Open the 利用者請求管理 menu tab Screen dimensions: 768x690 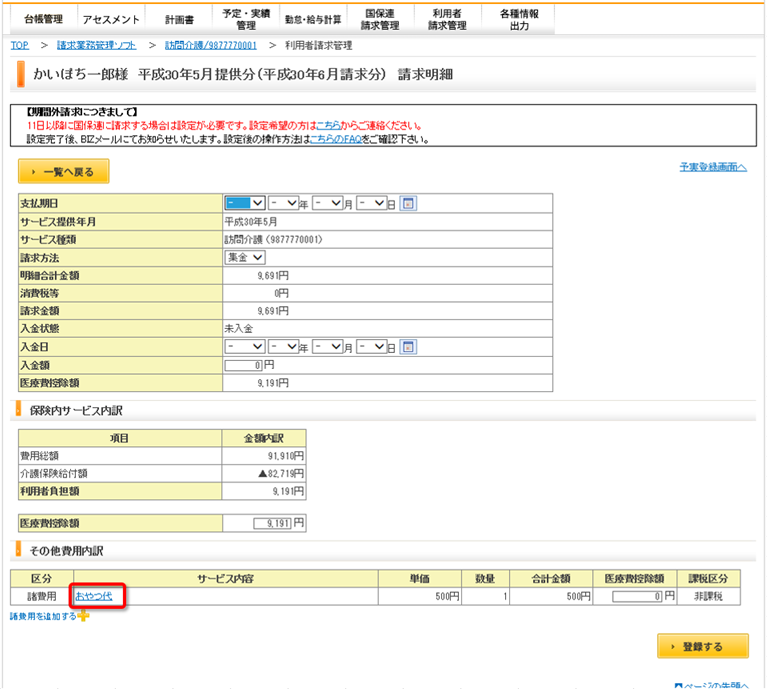[448, 19]
